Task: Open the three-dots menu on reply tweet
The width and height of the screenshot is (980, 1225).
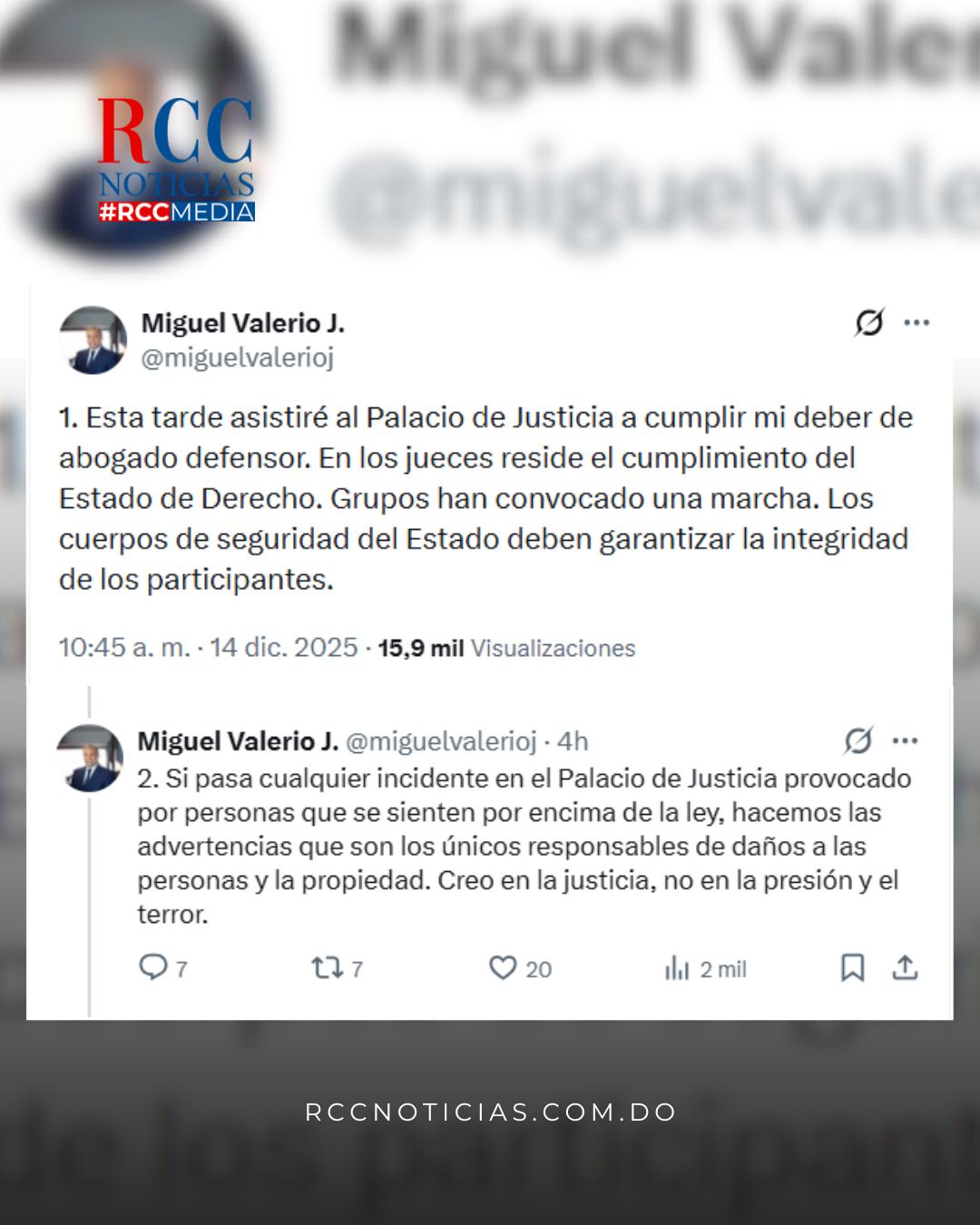Action: click(x=905, y=741)
